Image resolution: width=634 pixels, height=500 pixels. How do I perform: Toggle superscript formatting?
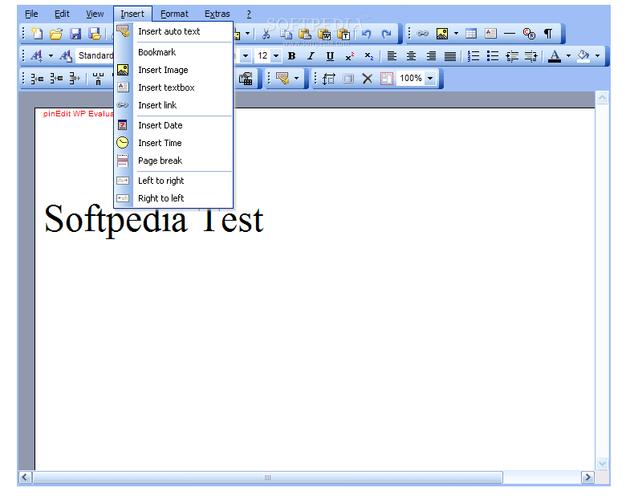point(350,56)
